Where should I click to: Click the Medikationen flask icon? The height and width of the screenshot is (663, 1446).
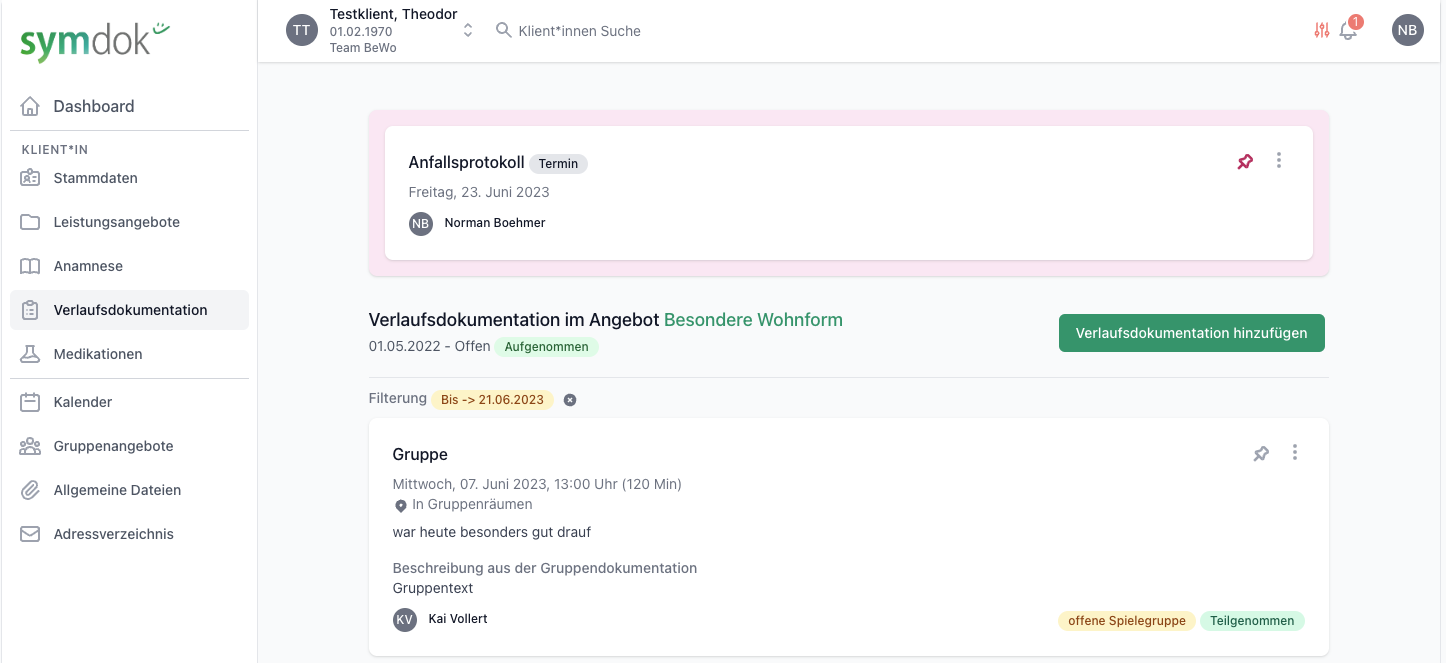click(x=30, y=354)
